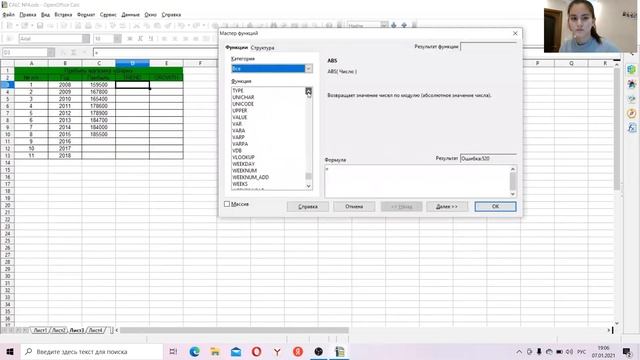Click the Bold formatting toolbar icon
This screenshot has height=360, width=640.
coord(130,39)
